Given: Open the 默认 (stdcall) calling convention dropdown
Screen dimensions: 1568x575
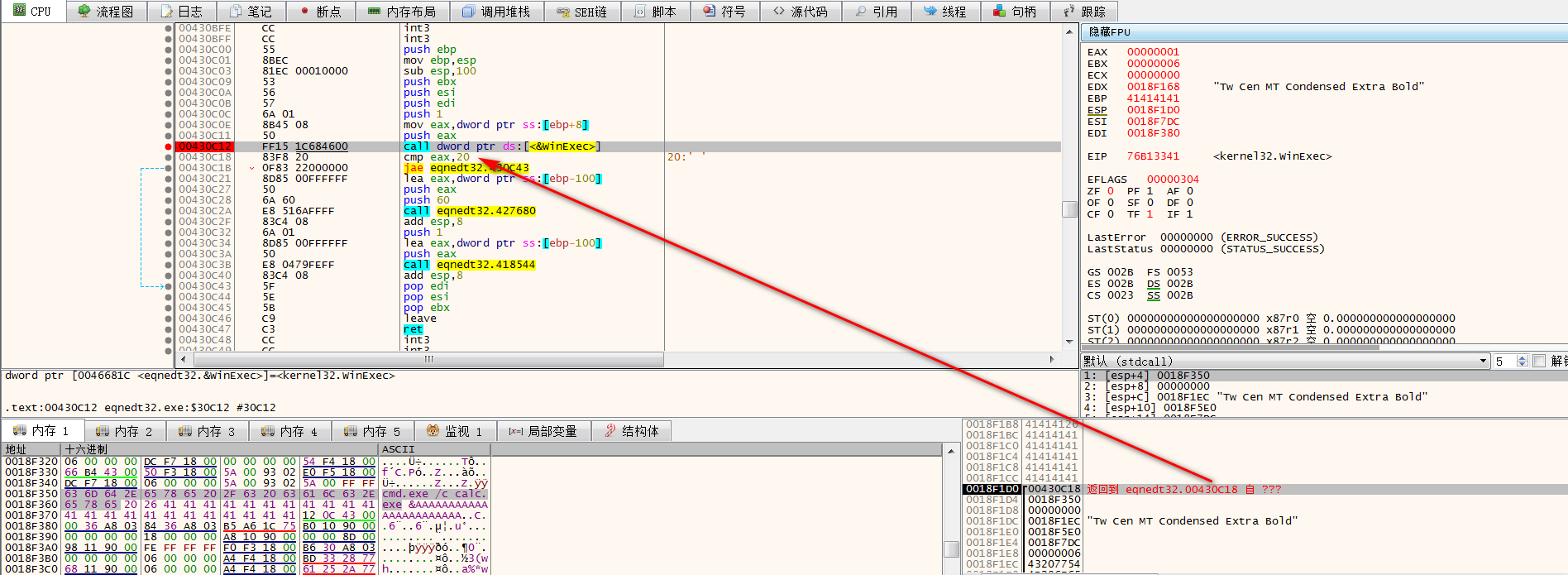Looking at the screenshot, I should [1285, 361].
